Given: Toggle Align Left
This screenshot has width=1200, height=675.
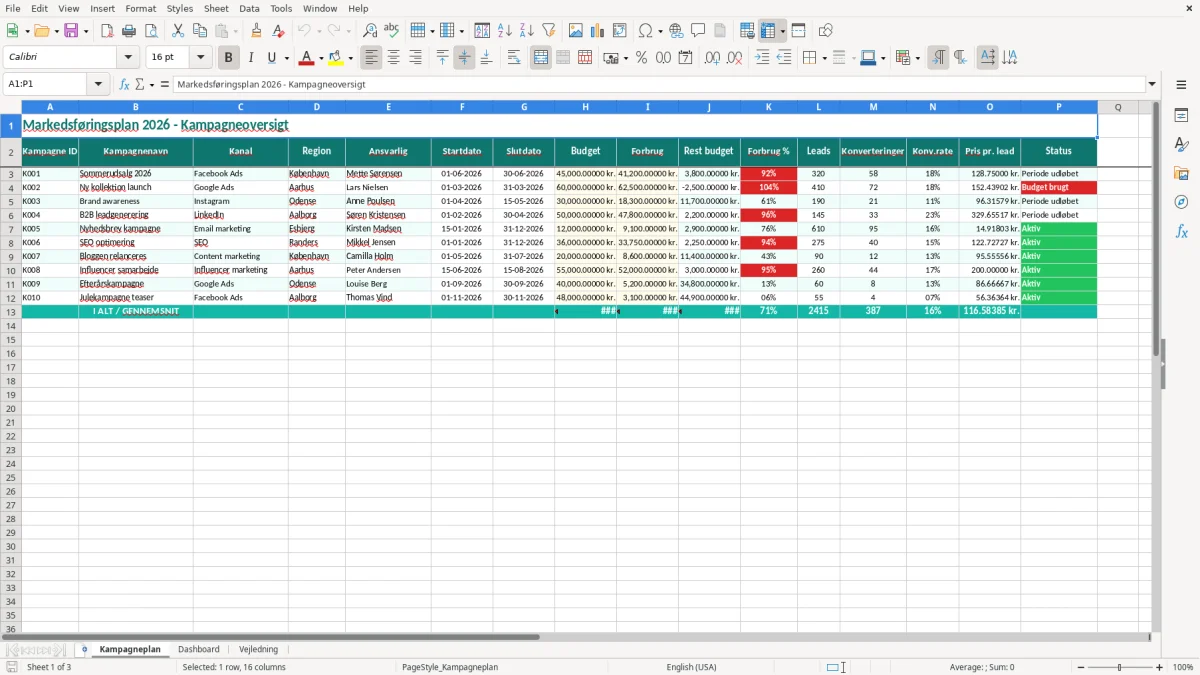Looking at the screenshot, I should tap(372, 58).
